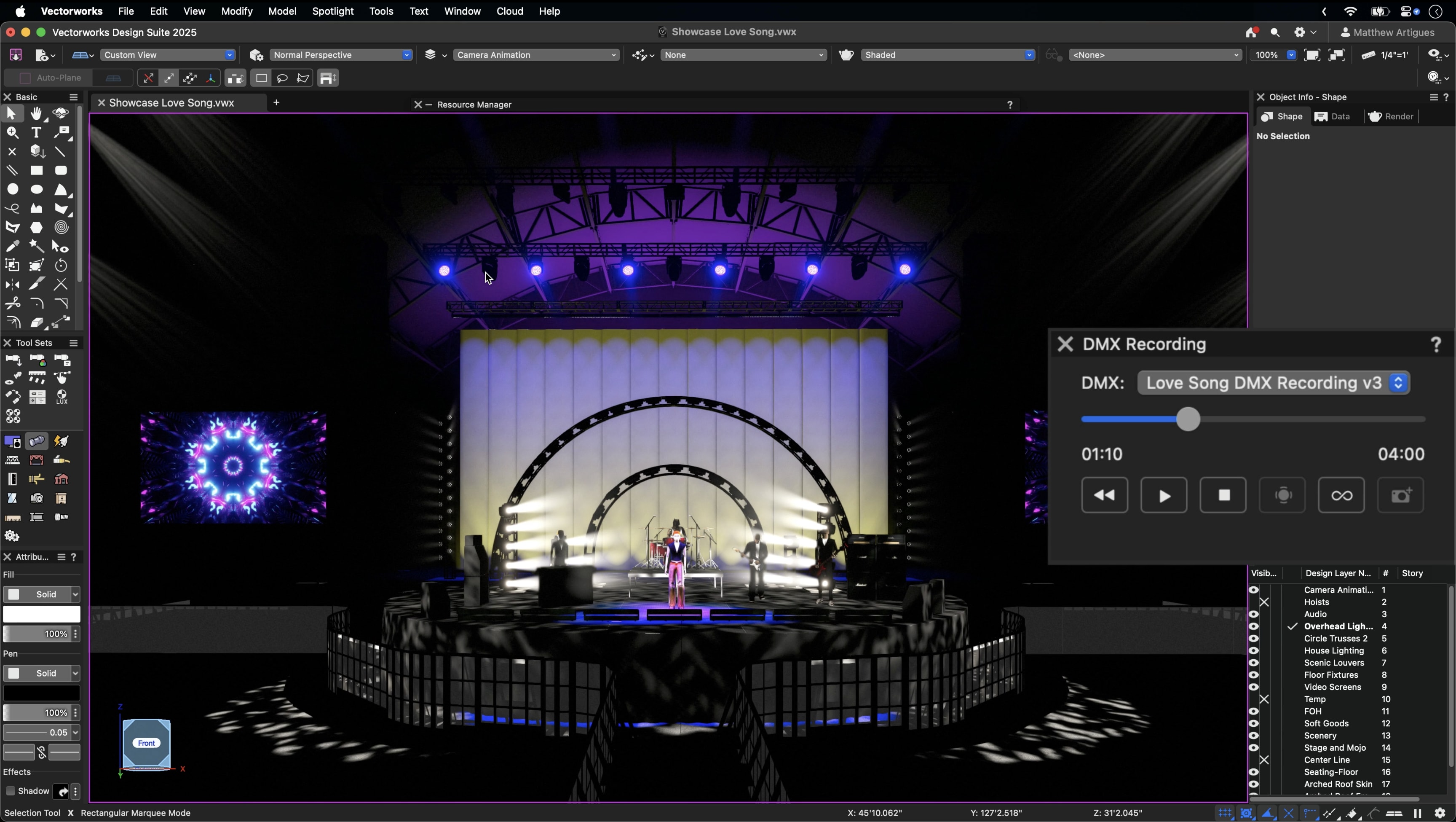Open the Spotlight menu
The image size is (1456, 822).
pos(332,11)
